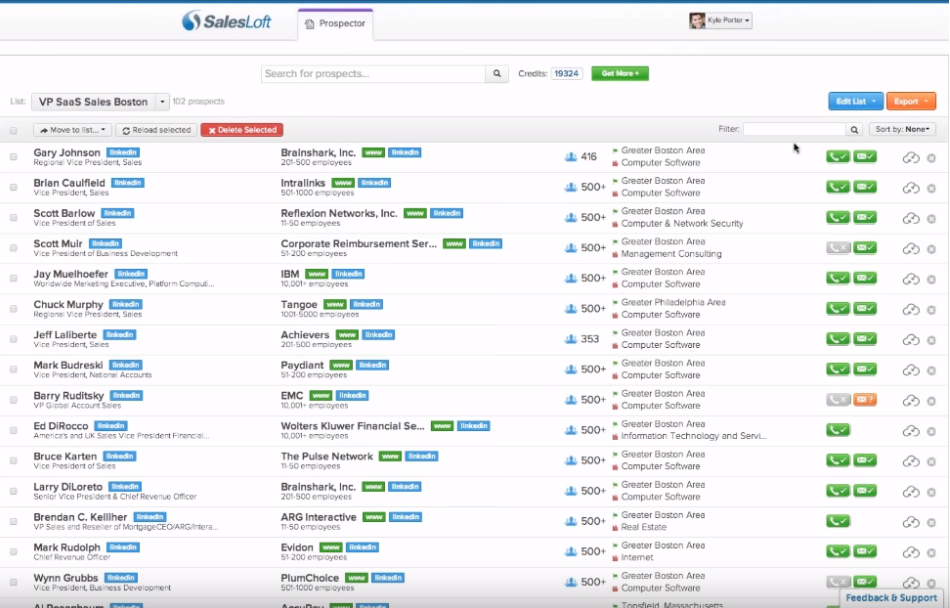Screen dimensions: 950x608
Task: Open The Pulse Network LinkedIn badge
Action: [x=421, y=456]
